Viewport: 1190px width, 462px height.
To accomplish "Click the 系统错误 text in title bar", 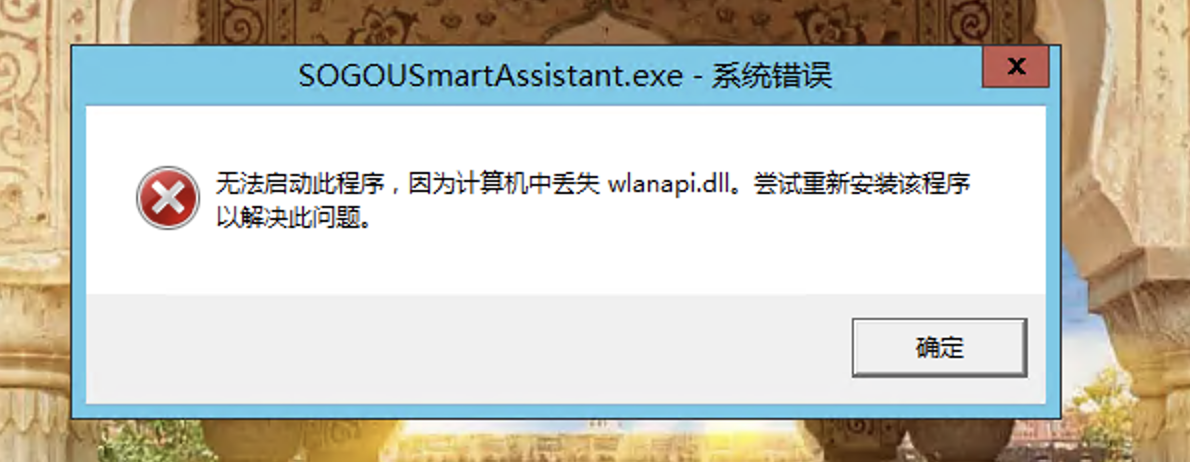I will tap(771, 76).
